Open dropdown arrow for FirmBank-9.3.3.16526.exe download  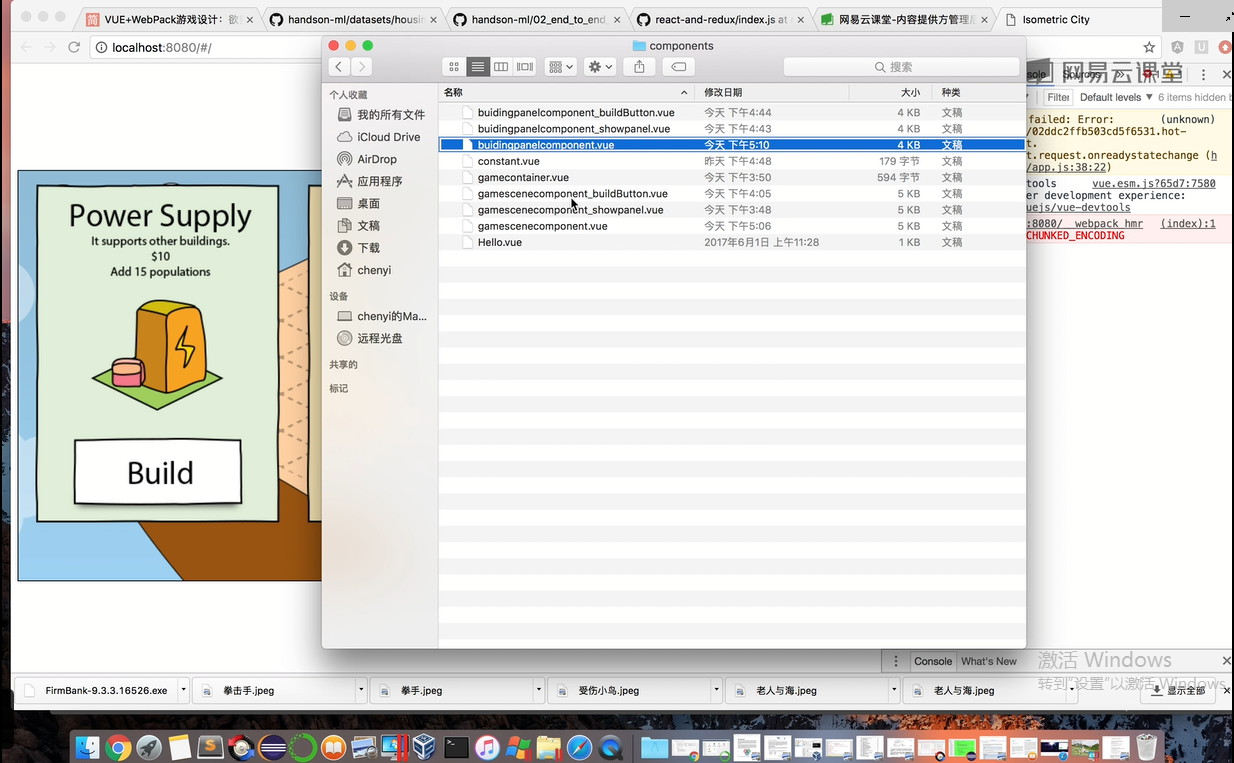coord(183,690)
